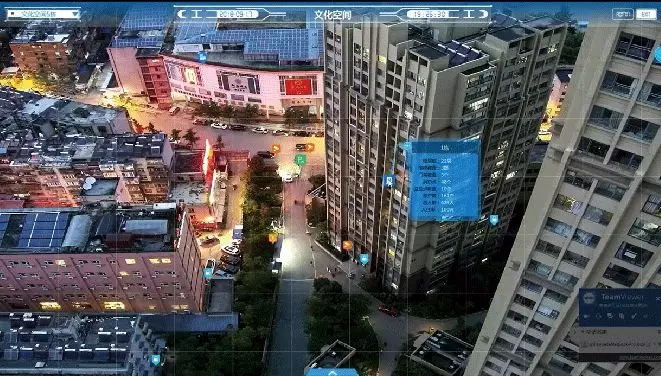Select the green map marker at the intersection
Image resolution: width=661 pixels, height=376 pixels.
point(300,159)
